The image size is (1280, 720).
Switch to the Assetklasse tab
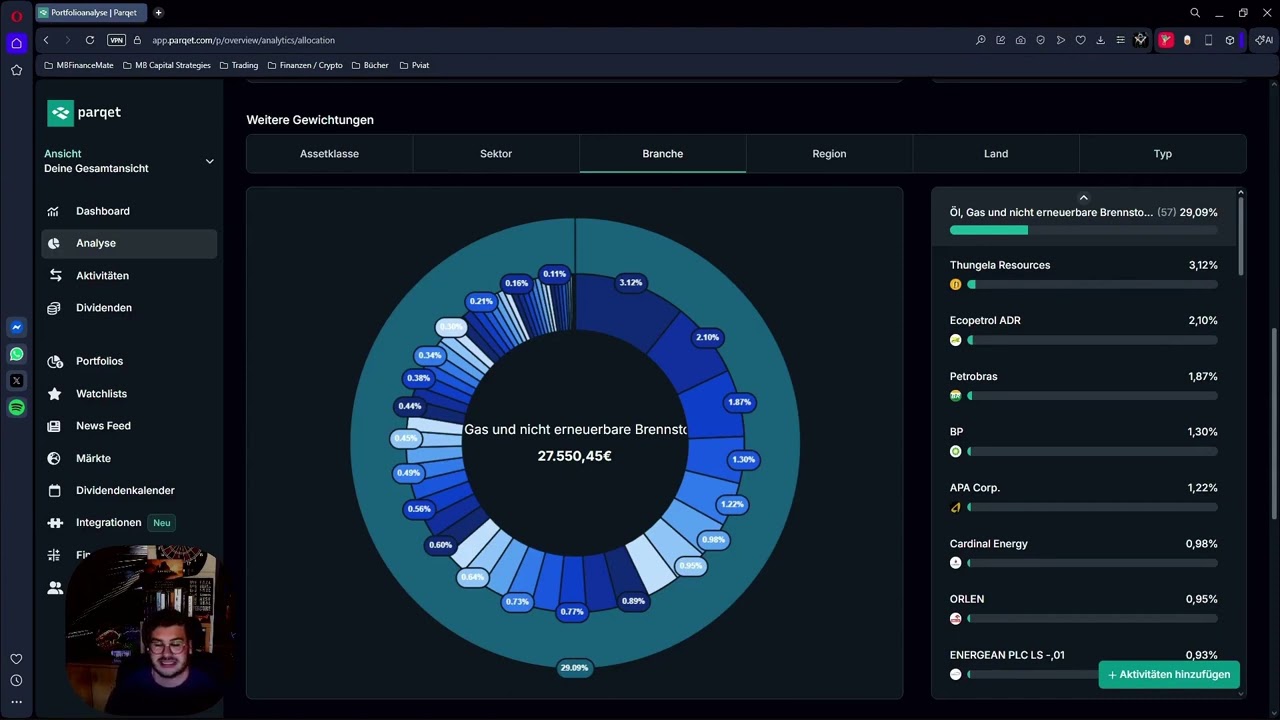click(329, 154)
